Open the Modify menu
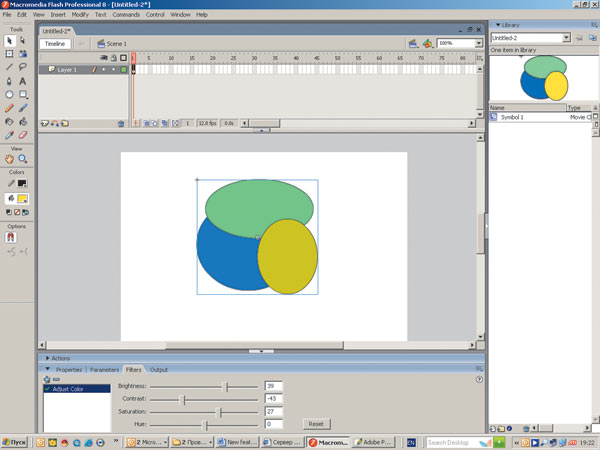Viewport: 600px width, 450px height. (80, 15)
